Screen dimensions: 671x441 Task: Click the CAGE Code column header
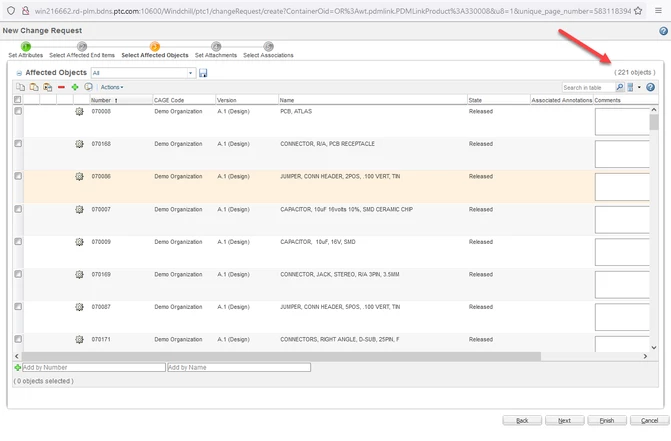184,100
